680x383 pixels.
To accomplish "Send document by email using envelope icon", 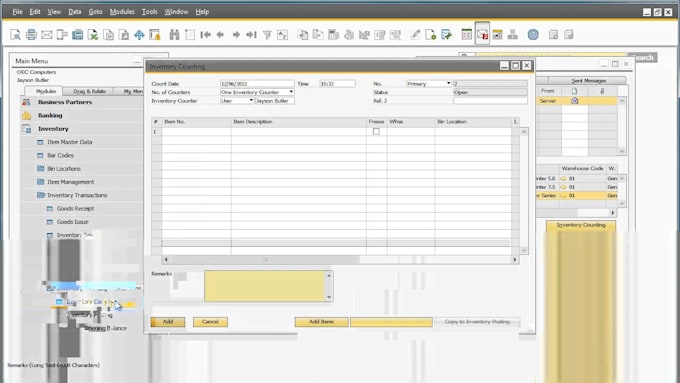I will [x=46, y=35].
